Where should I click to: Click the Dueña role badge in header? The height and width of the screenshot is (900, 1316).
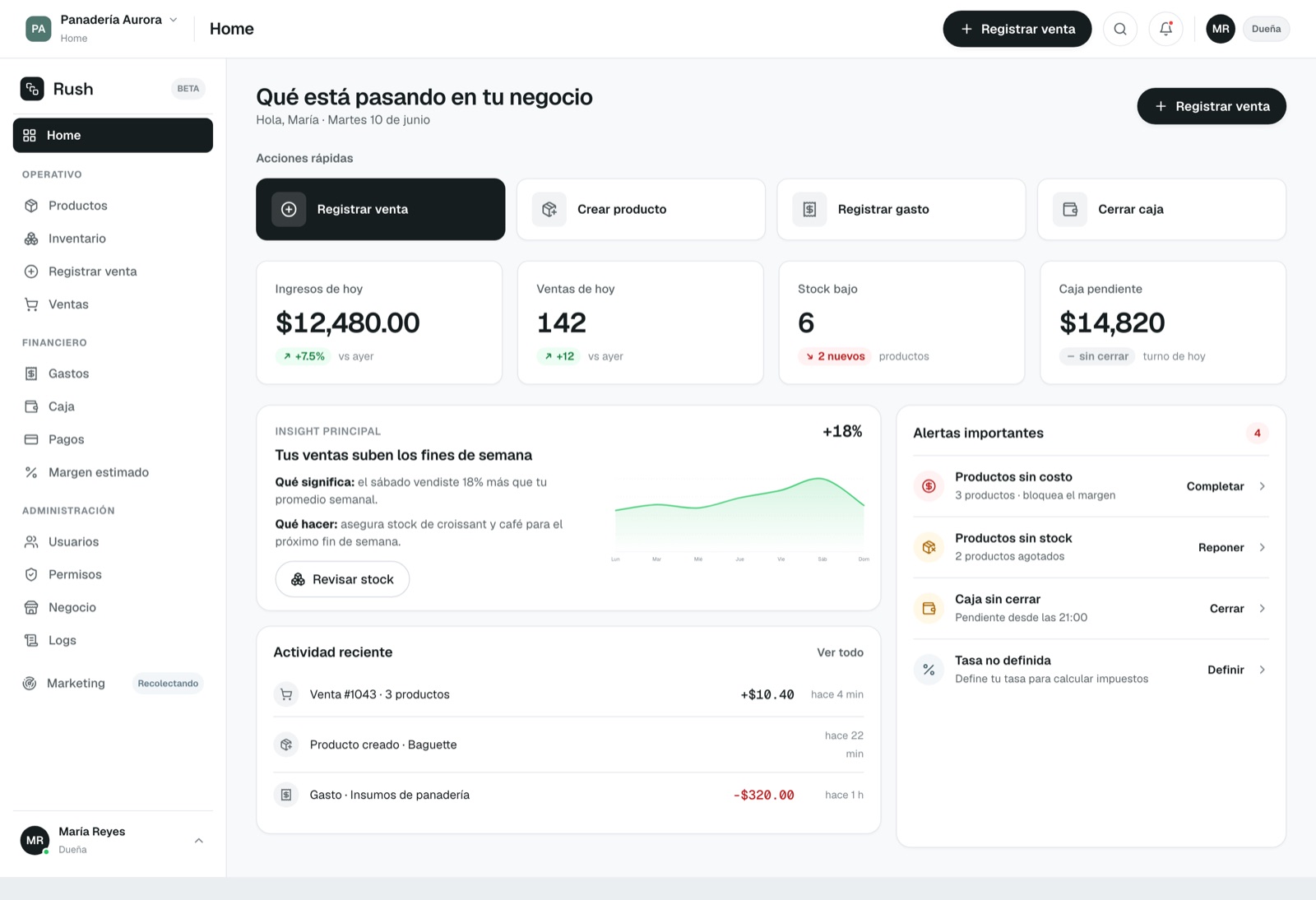pos(1266,29)
